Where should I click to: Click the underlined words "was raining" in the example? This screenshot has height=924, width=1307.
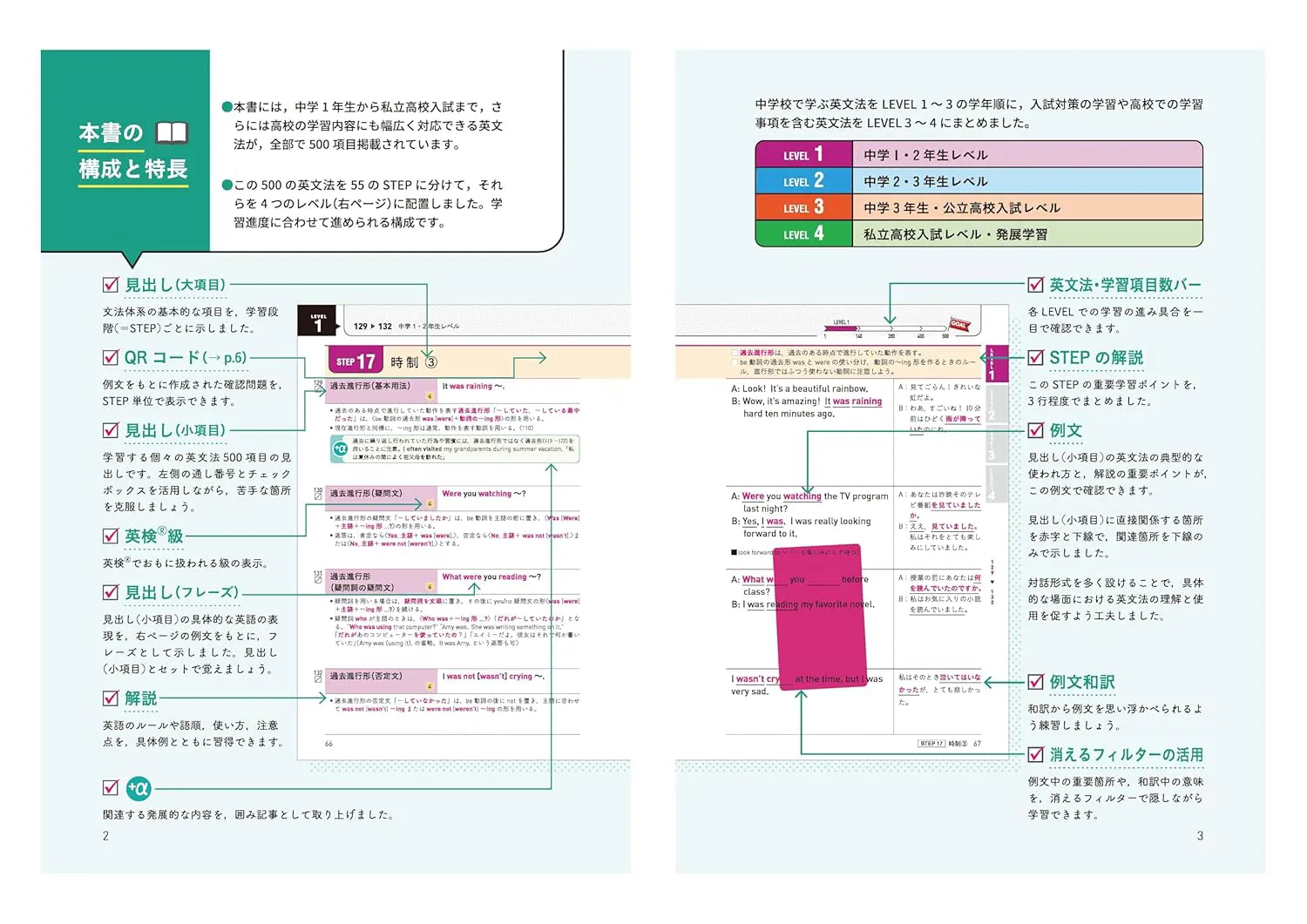coord(857,401)
